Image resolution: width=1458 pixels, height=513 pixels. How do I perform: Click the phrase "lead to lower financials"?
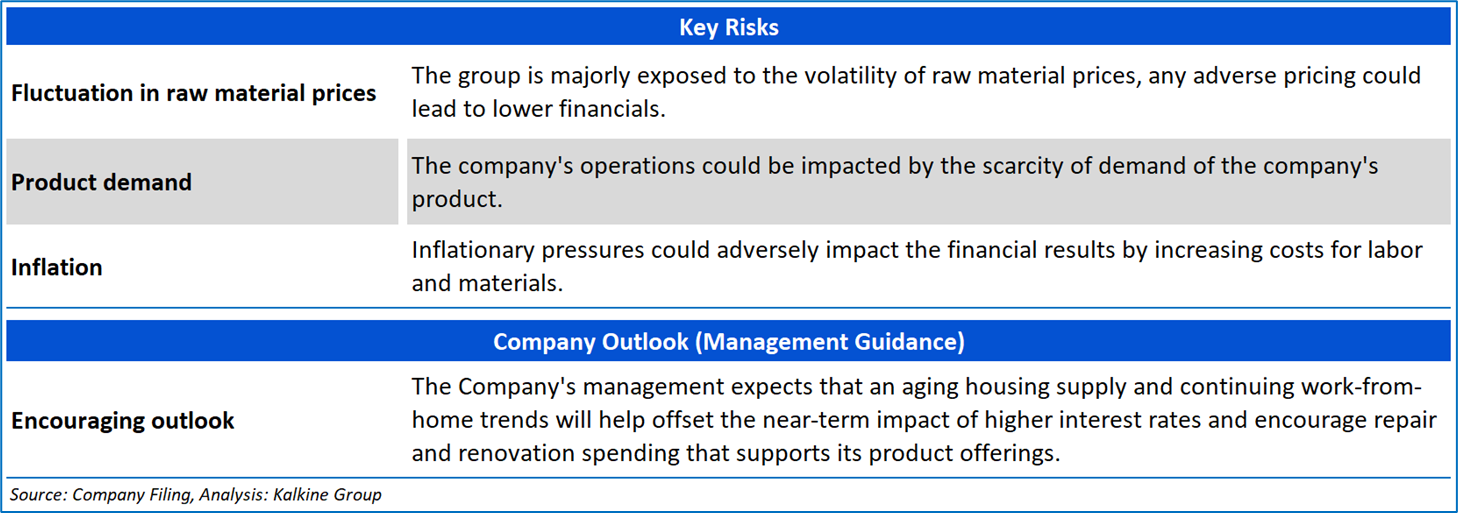pyautogui.click(x=538, y=110)
